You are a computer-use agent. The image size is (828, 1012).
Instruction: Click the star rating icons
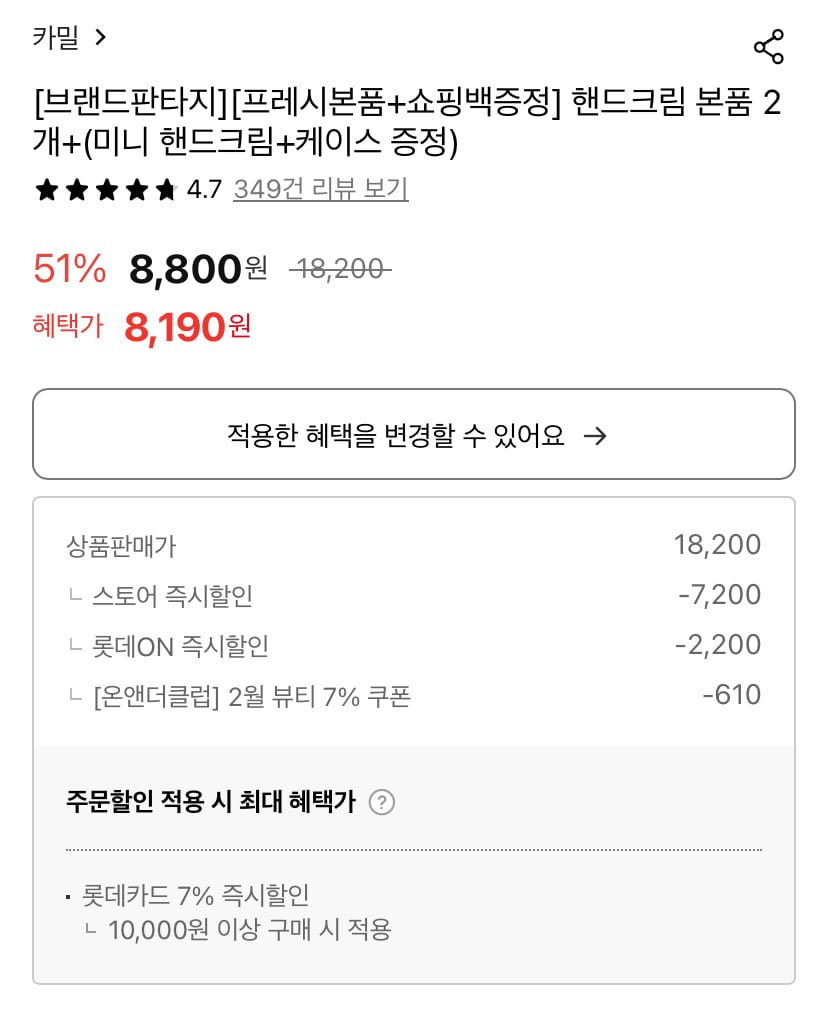pyautogui.click(x=106, y=190)
